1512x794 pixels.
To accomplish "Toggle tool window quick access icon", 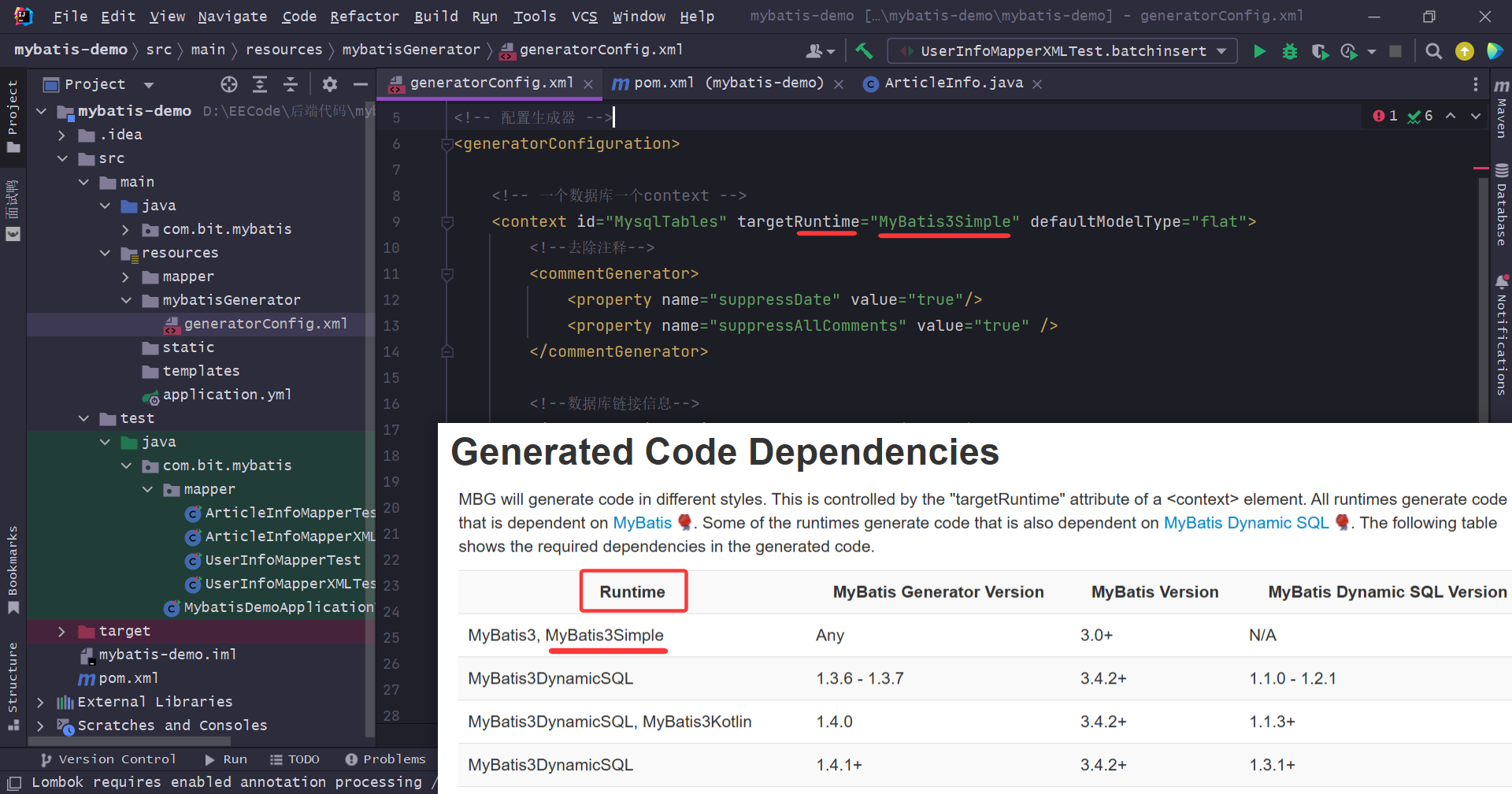I will click(14, 782).
